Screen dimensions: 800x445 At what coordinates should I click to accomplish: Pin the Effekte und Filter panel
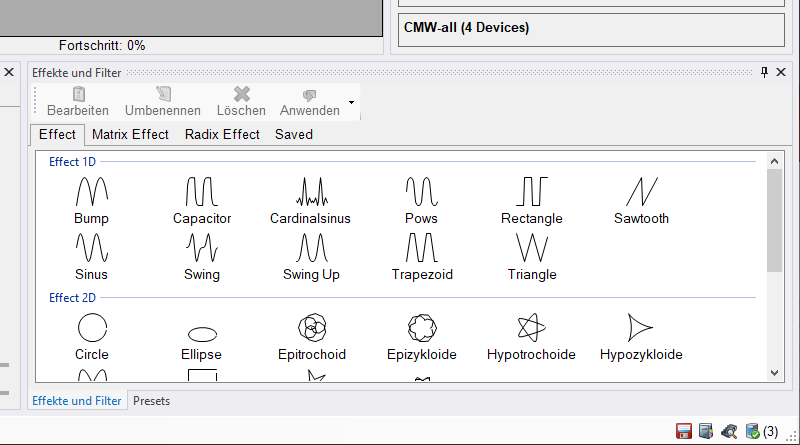pyautogui.click(x=765, y=72)
